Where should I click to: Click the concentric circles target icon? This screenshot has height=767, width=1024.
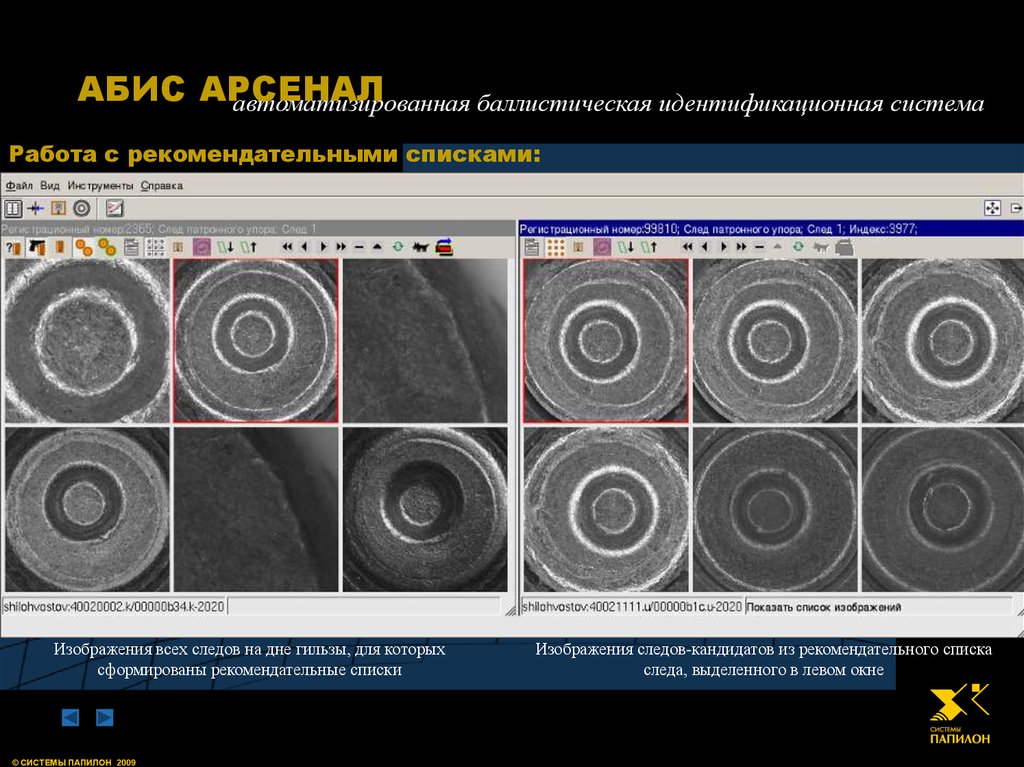click(81, 208)
